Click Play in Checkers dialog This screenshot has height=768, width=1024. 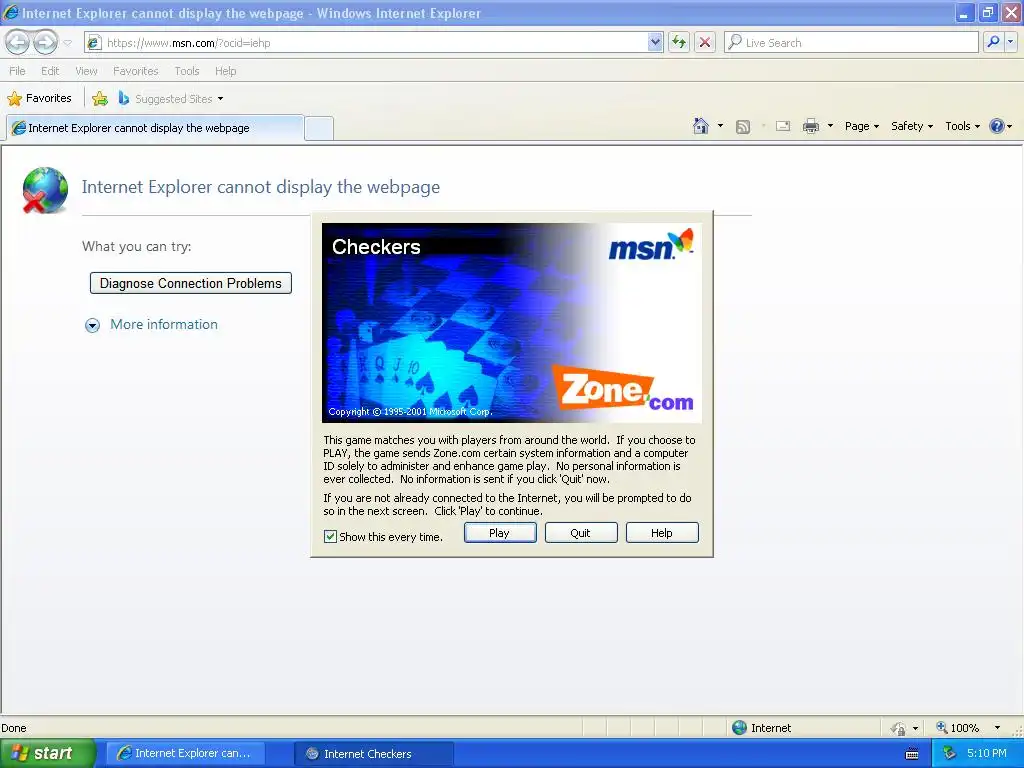point(500,533)
